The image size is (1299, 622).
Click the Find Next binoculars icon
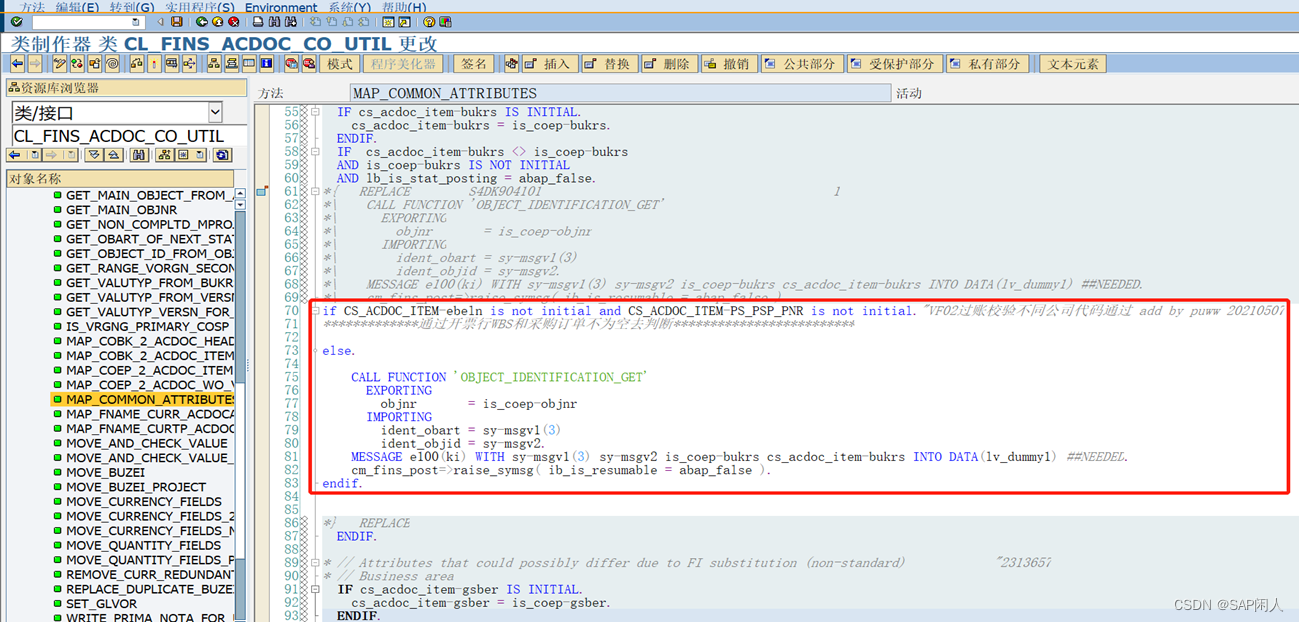point(290,22)
